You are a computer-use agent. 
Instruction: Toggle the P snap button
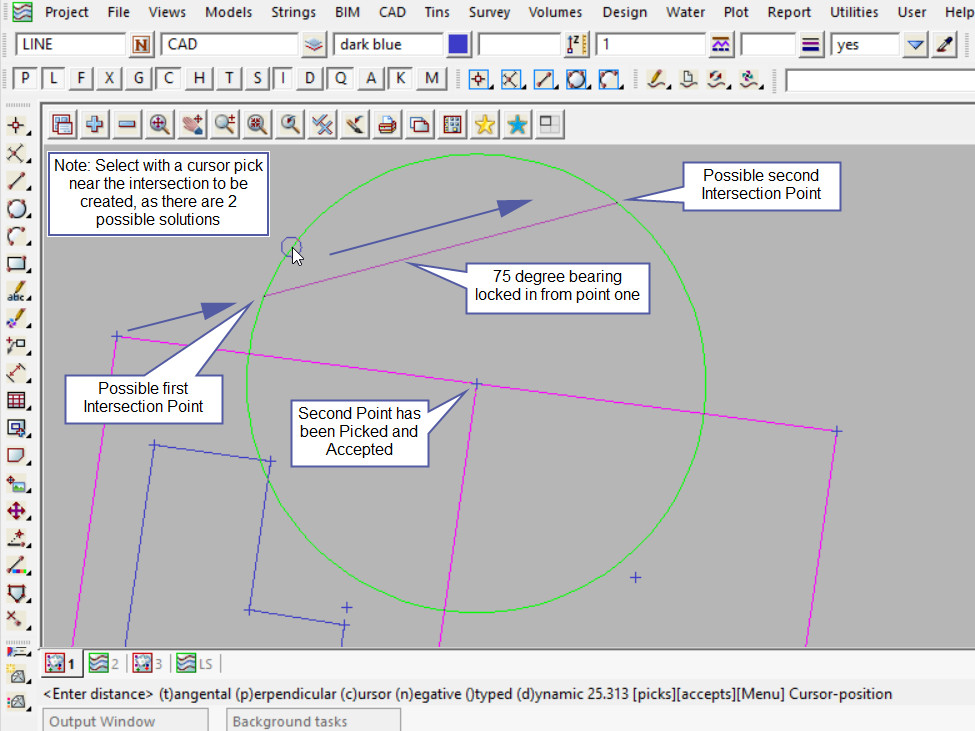point(25,79)
